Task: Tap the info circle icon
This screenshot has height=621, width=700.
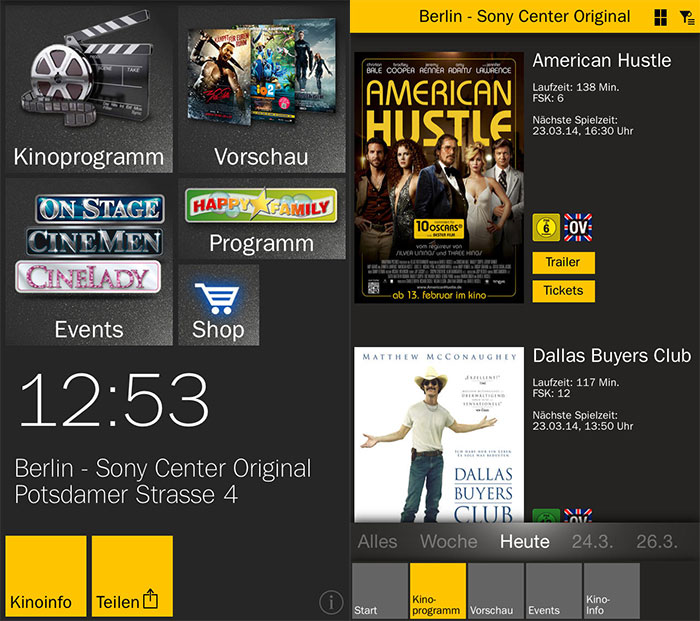Action: click(331, 603)
